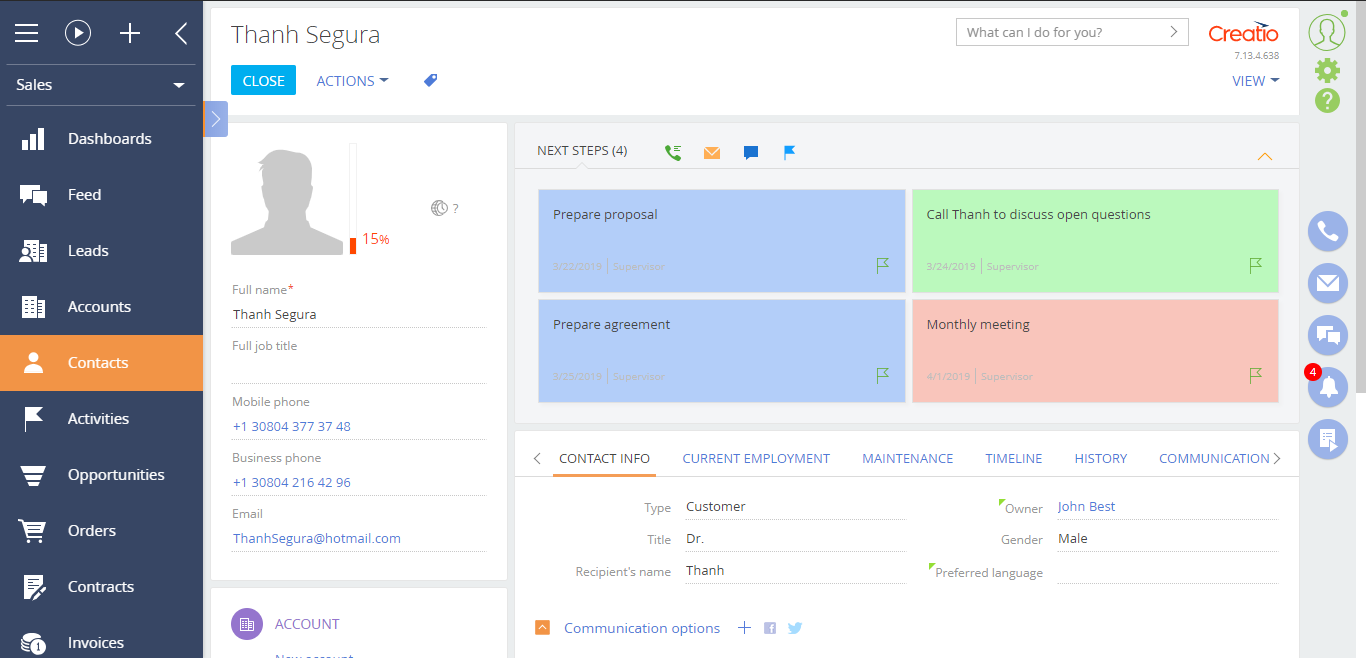Switch to the Timeline tab
This screenshot has height=658, width=1366.
(1013, 459)
